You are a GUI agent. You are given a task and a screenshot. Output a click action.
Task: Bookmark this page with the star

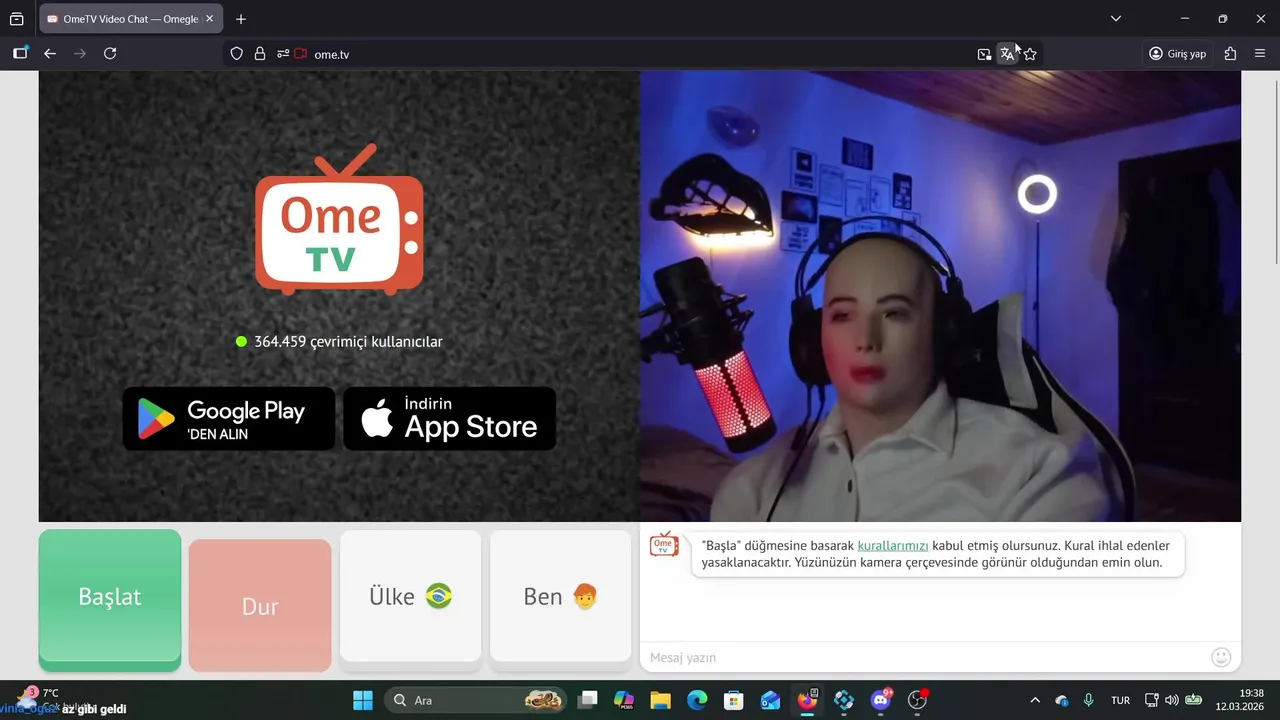[1030, 54]
